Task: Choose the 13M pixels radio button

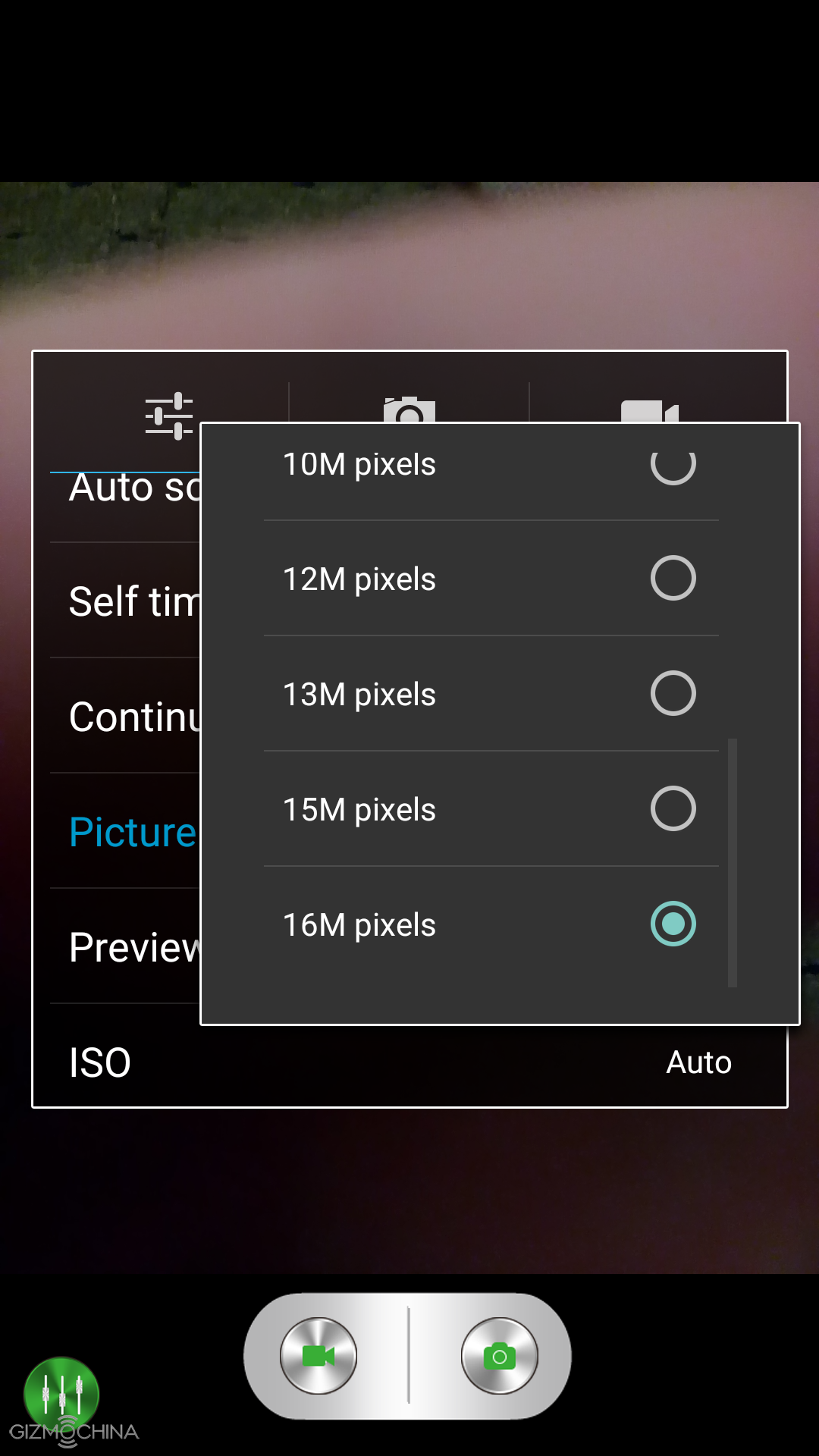Action: click(x=673, y=693)
